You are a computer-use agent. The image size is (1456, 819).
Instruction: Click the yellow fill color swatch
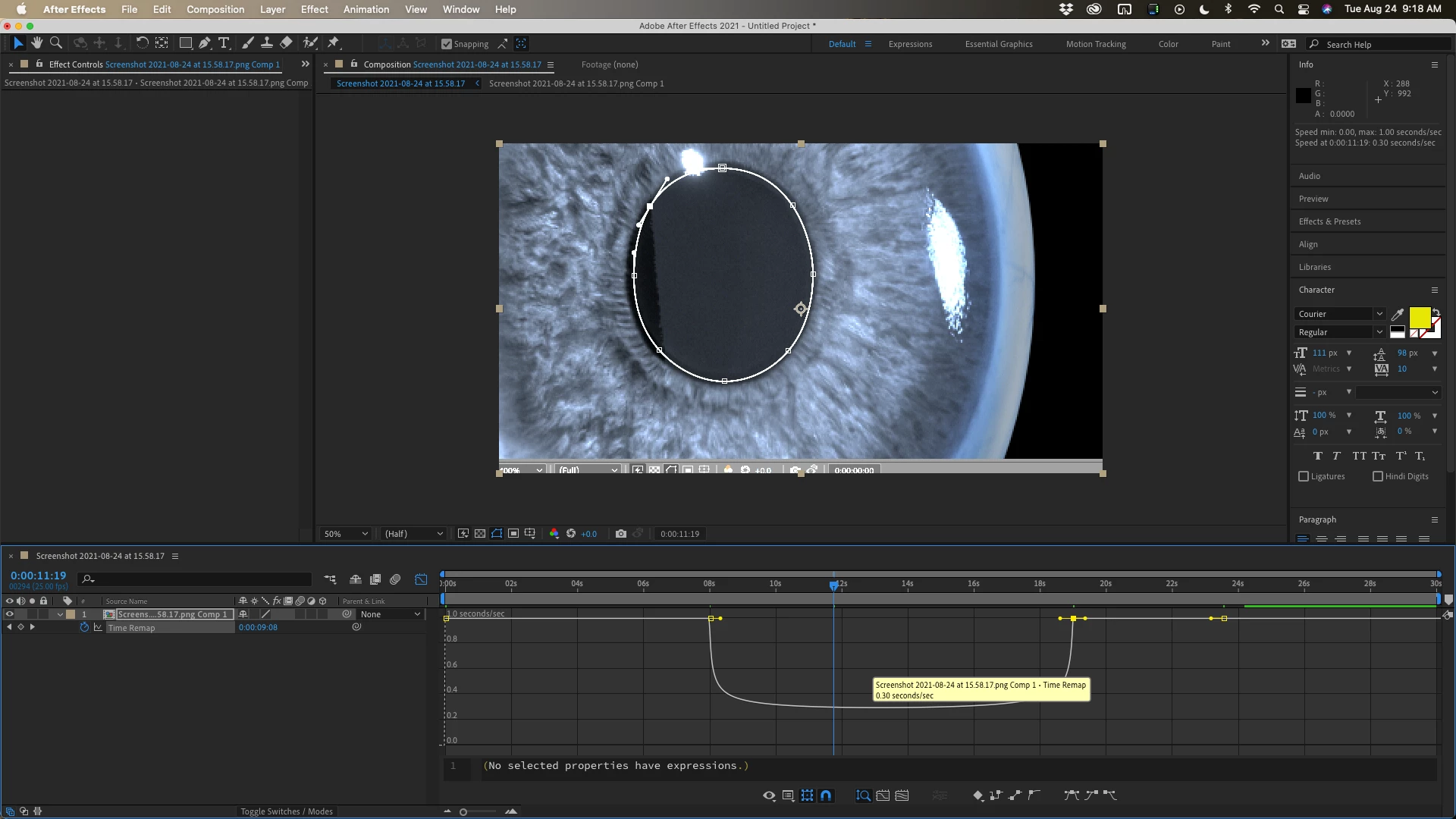[x=1420, y=316]
